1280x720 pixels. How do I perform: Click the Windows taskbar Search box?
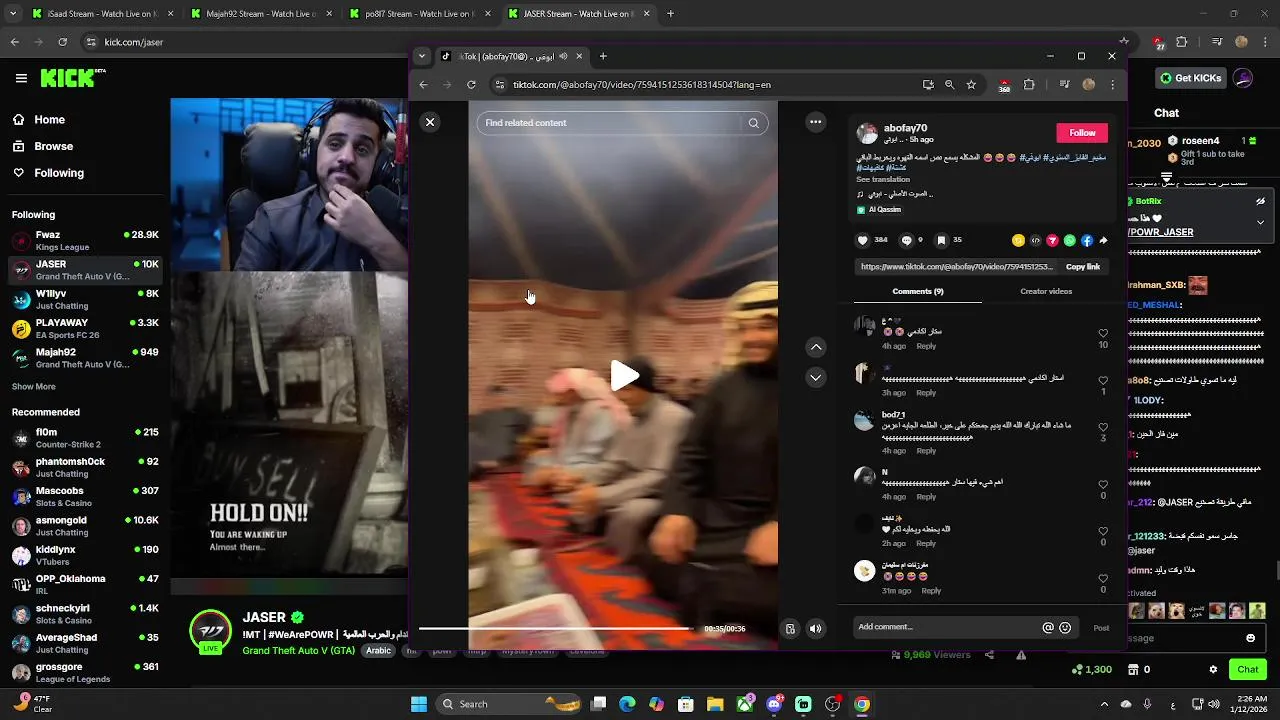(507, 704)
